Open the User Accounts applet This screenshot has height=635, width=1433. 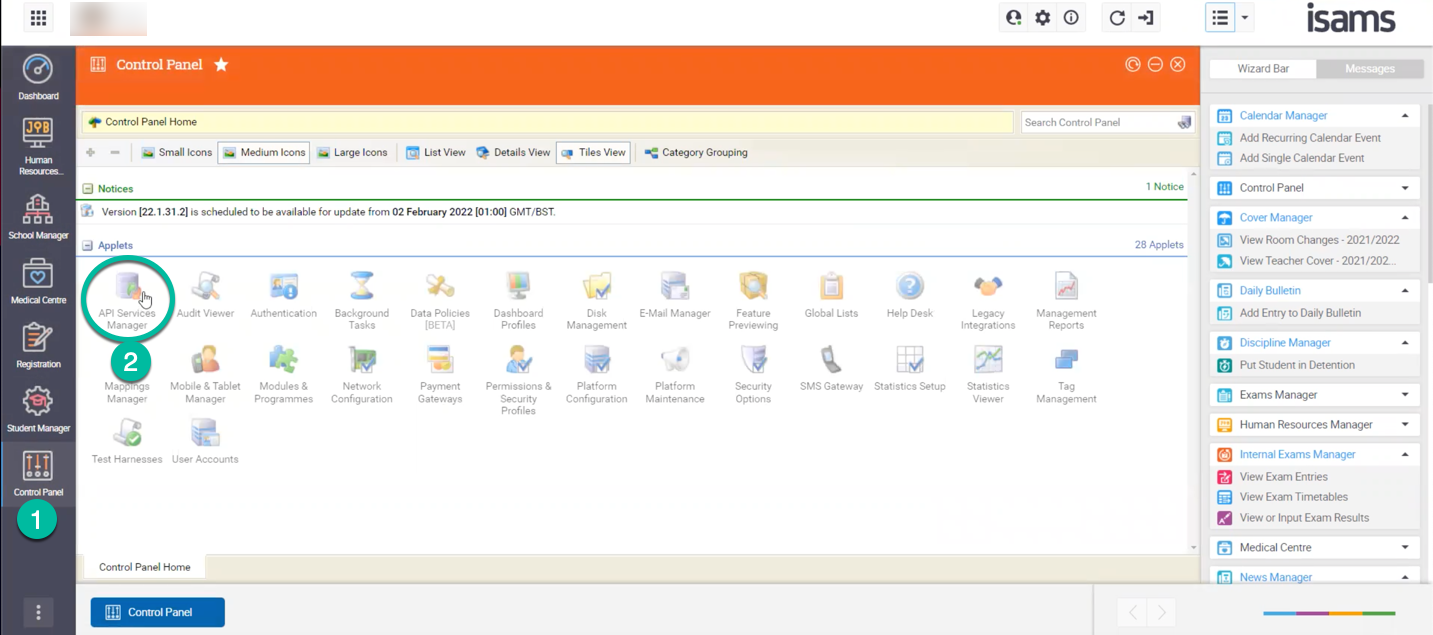click(205, 435)
